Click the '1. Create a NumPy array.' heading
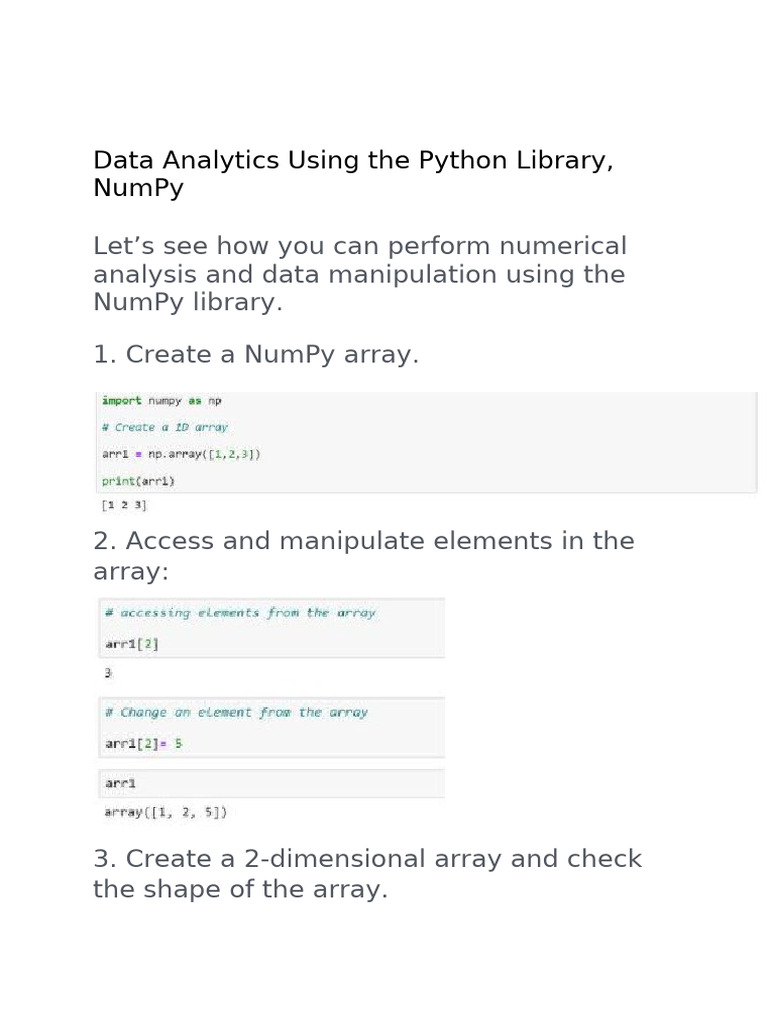768x1024 pixels. point(255,355)
